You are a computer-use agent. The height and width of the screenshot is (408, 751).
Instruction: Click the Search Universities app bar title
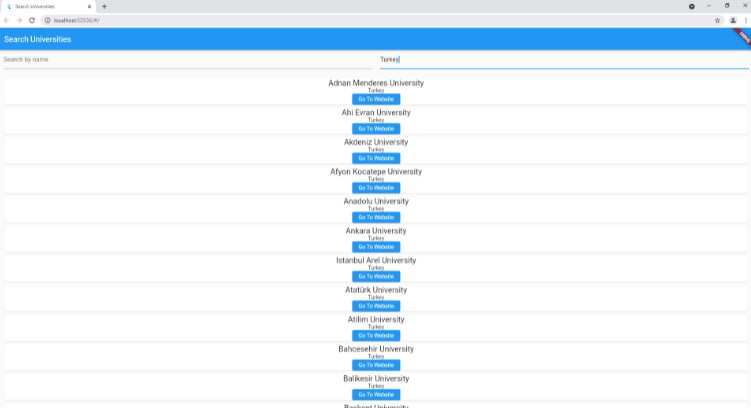tap(37, 39)
